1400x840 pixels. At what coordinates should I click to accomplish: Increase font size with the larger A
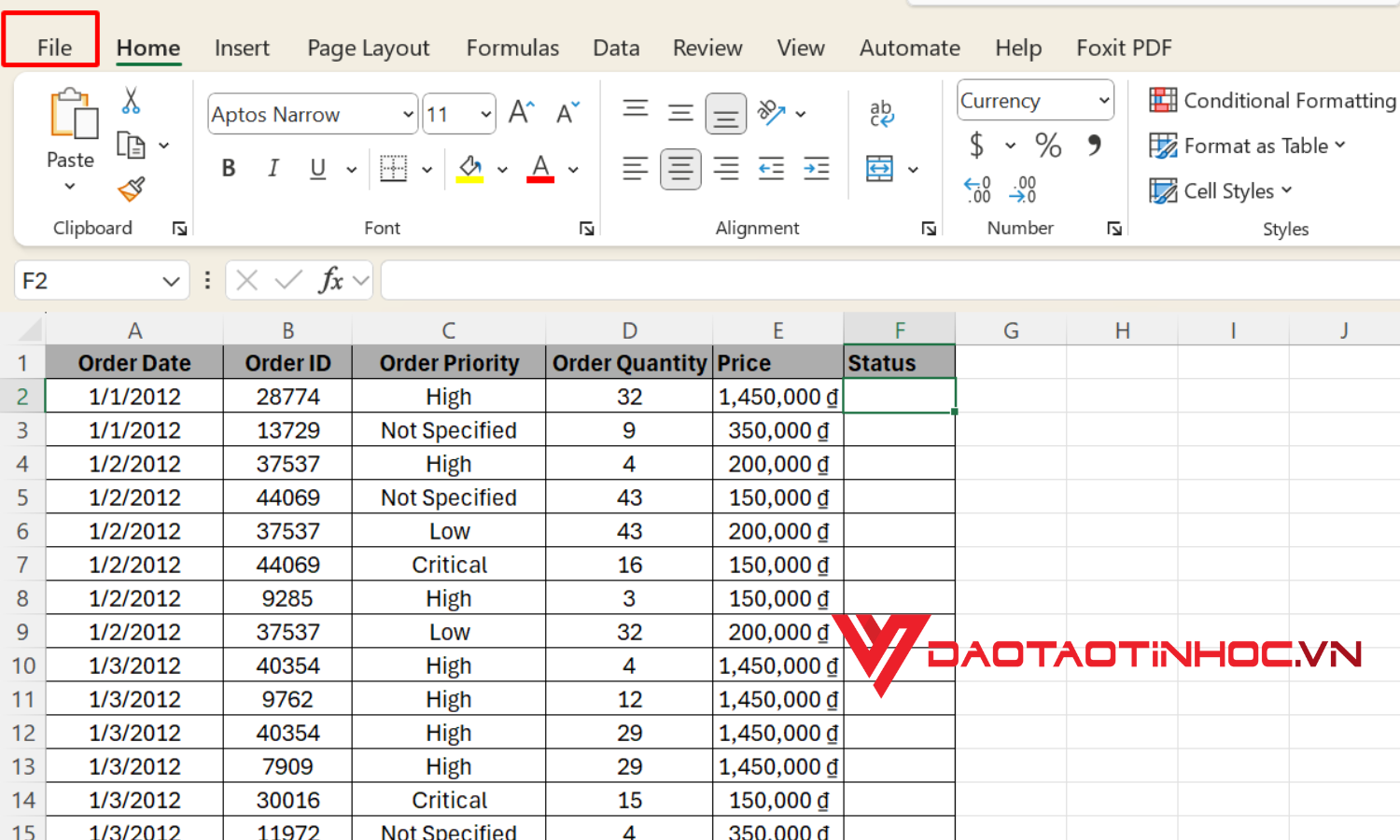tap(522, 114)
